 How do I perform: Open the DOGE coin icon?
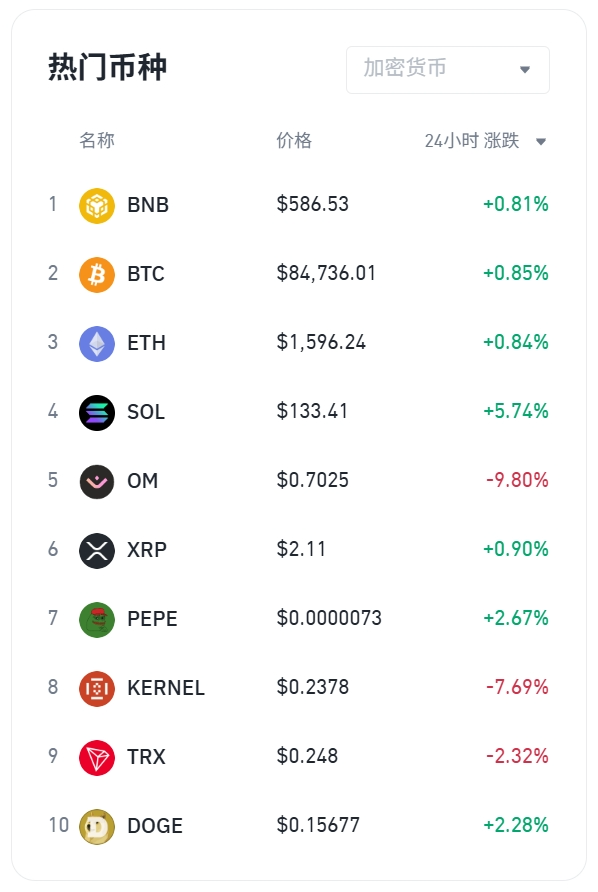(x=97, y=826)
